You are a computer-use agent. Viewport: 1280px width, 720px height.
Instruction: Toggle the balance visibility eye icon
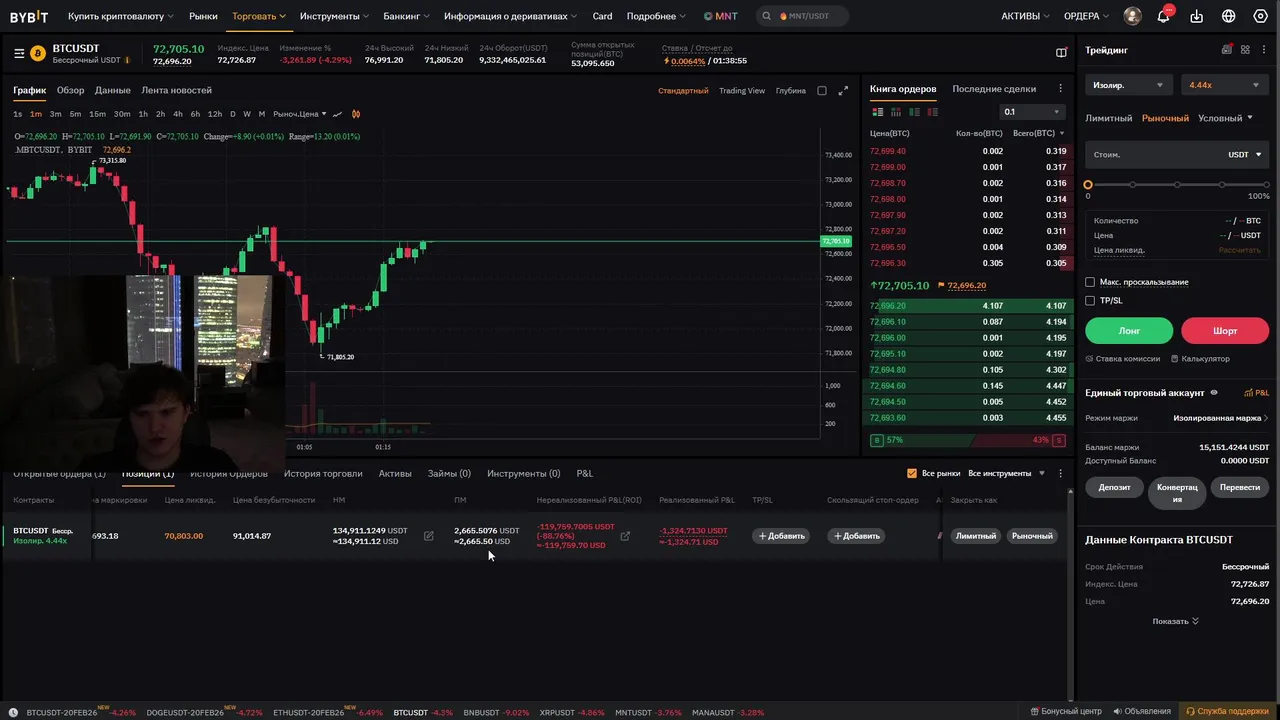[x=1214, y=393]
